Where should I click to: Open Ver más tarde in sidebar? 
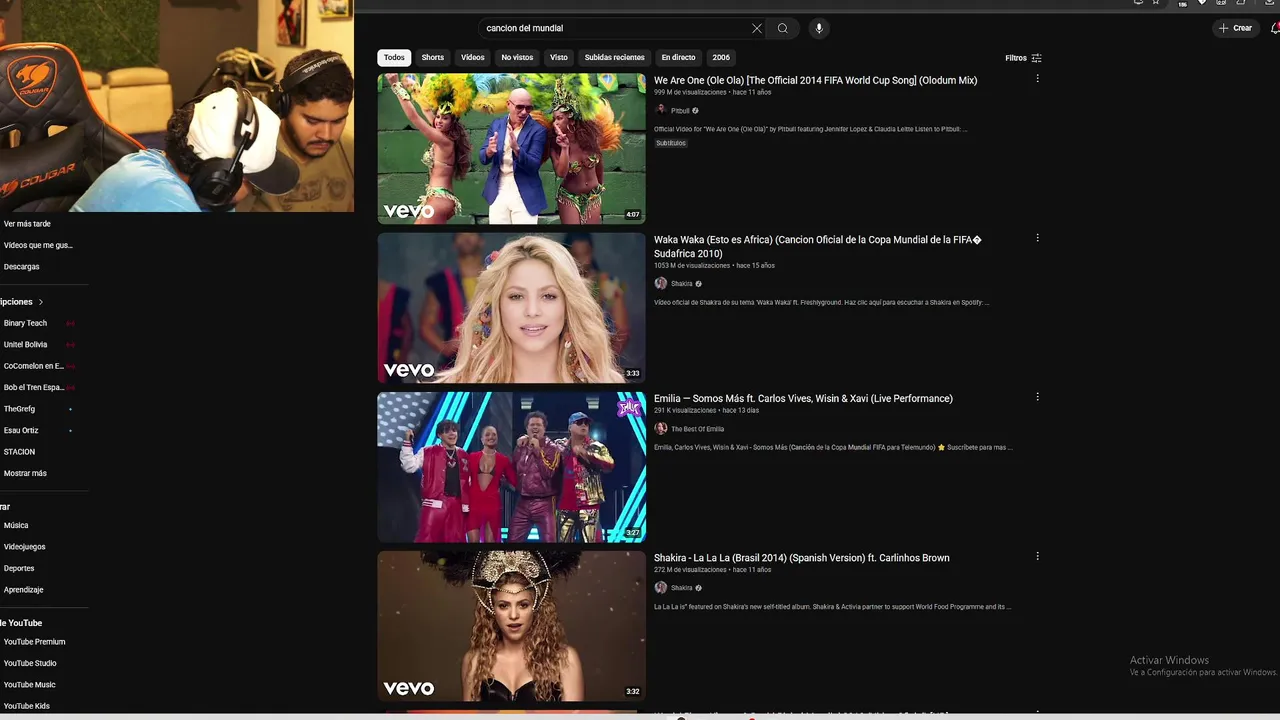click(27, 224)
